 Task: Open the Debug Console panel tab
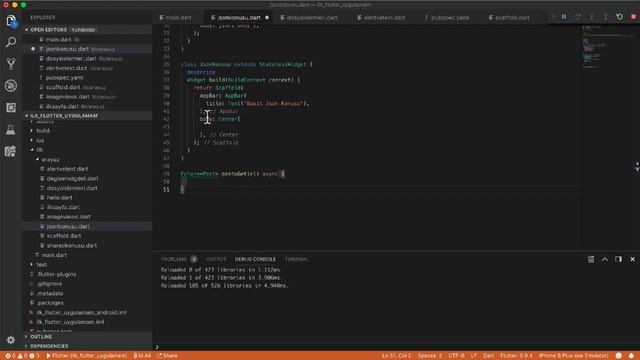pos(255,259)
